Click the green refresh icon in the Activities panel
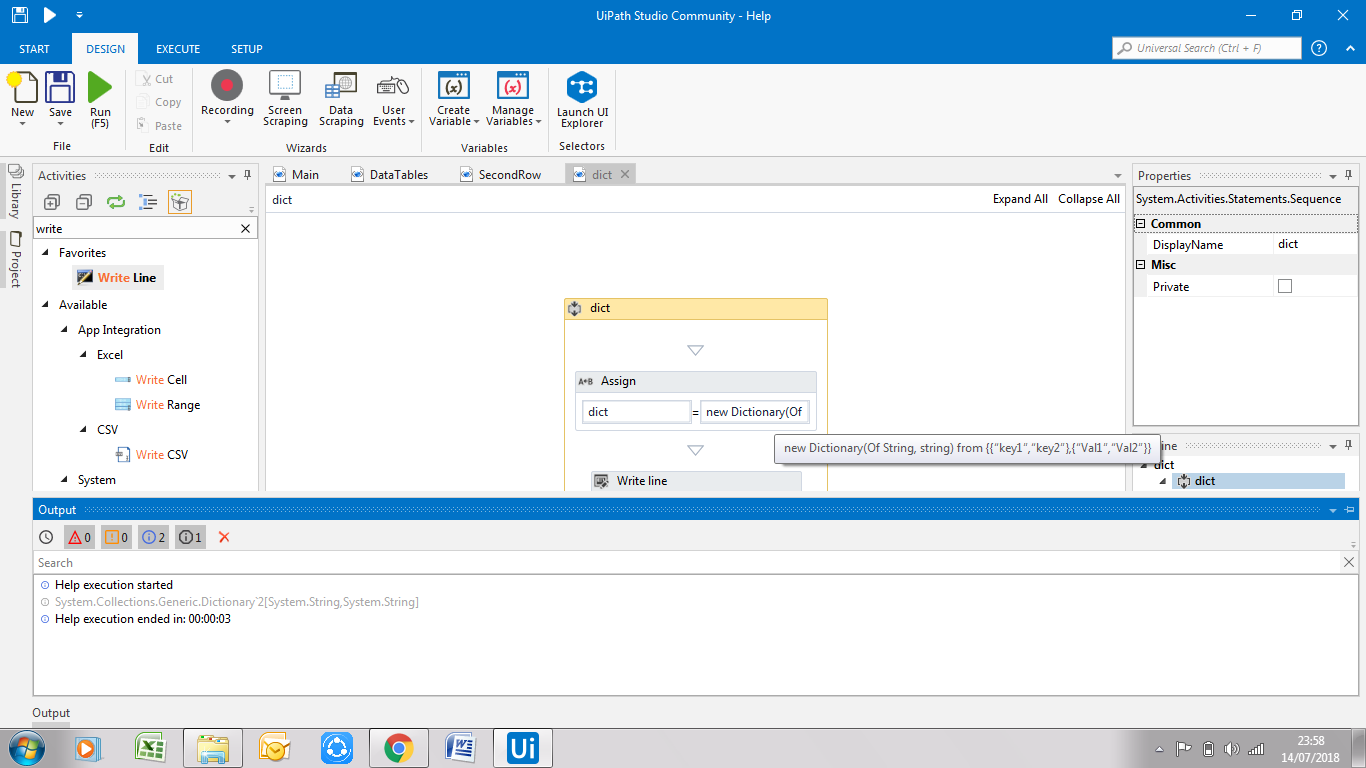 tap(116, 202)
